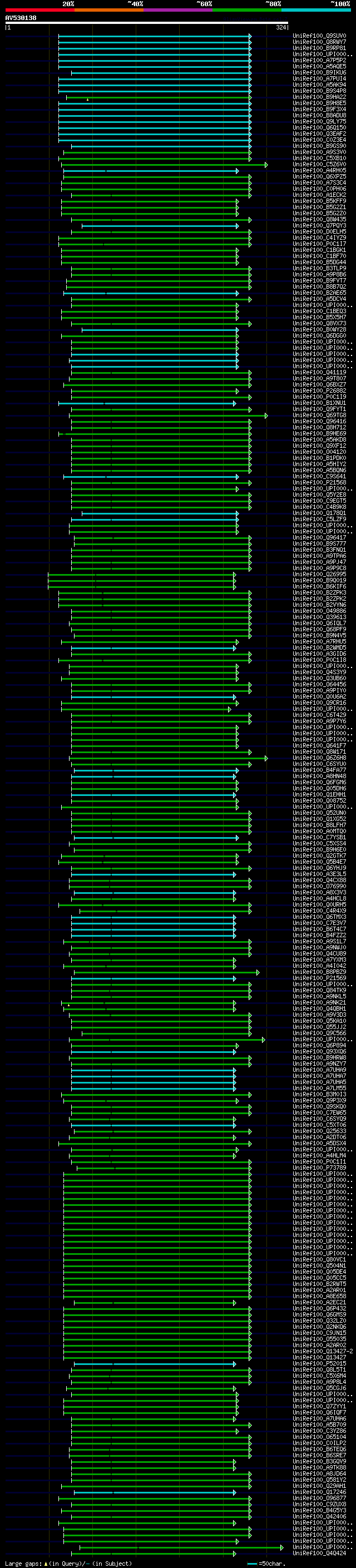Click the green 60%–80% legend segment
The width and height of the screenshot is (356, 1568).
pyautogui.click(x=247, y=10)
